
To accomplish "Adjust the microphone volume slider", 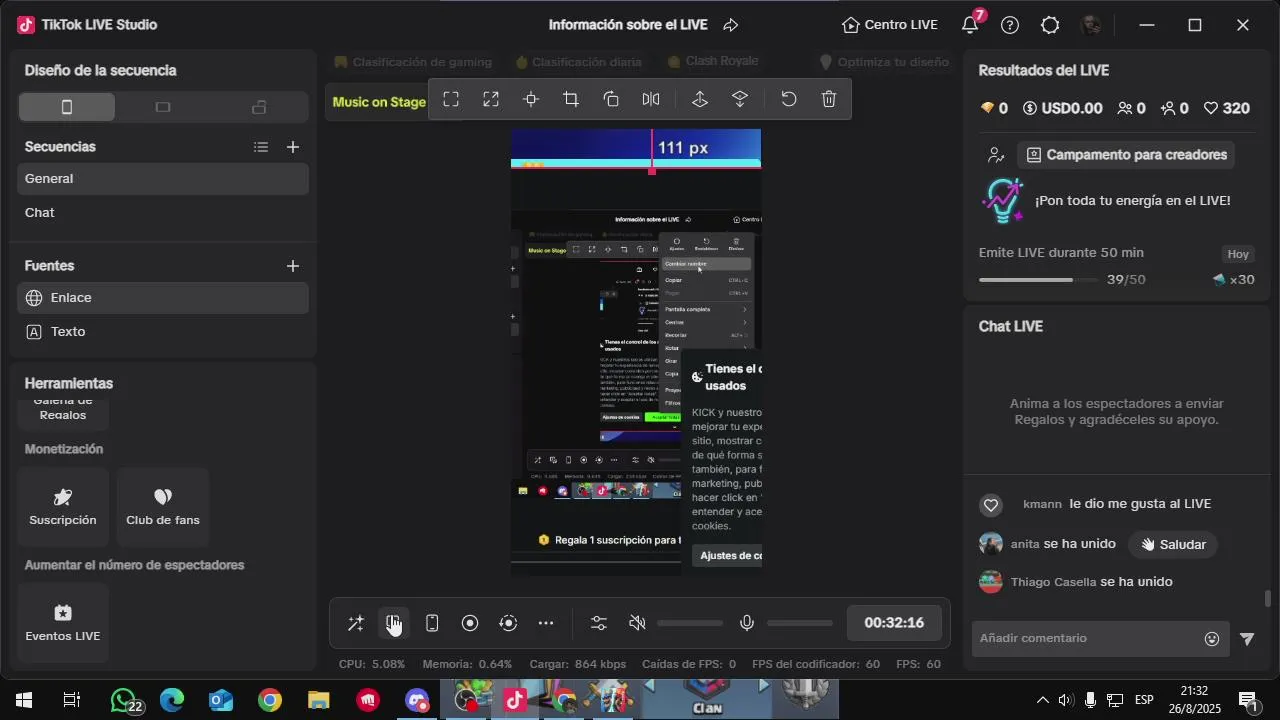I will (x=800, y=623).
